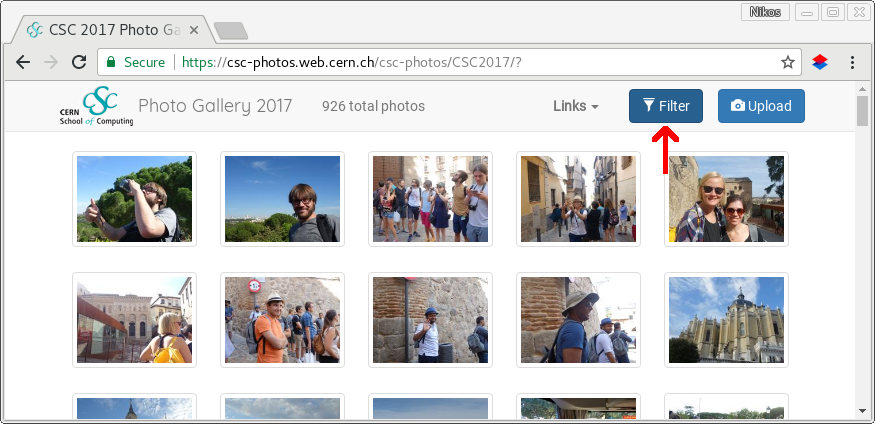
Task: Open the Filter button
Action: (x=666, y=106)
